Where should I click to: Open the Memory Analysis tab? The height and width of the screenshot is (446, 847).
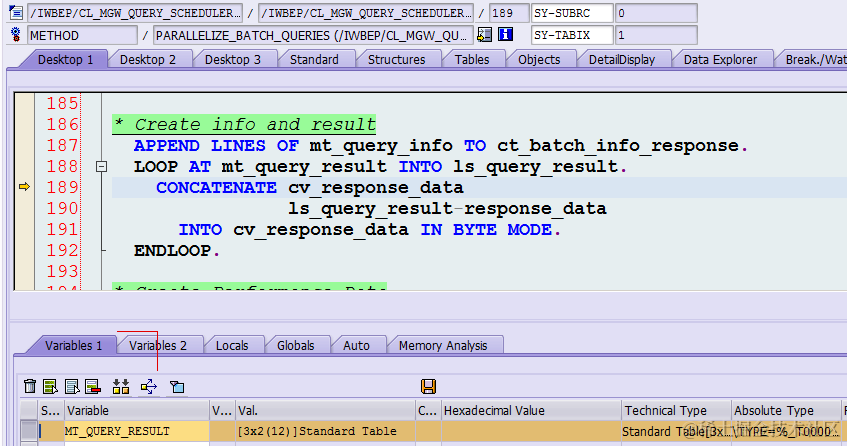coord(442,346)
